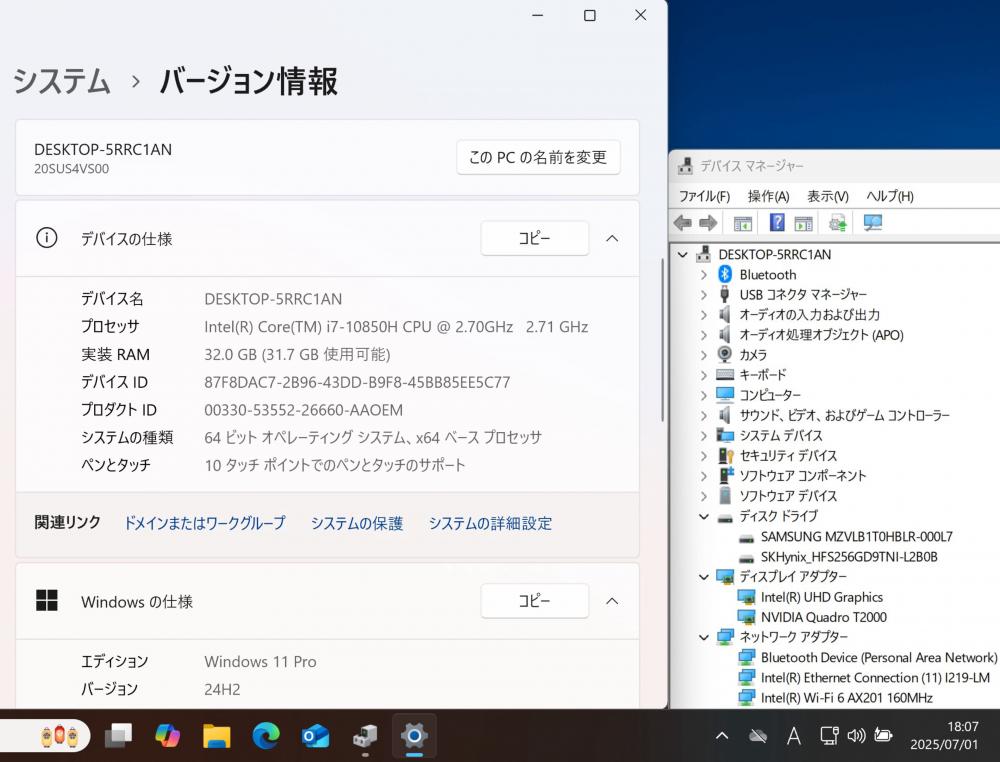Expand システム デバイス tree node
The height and width of the screenshot is (762, 1000).
tap(703, 436)
